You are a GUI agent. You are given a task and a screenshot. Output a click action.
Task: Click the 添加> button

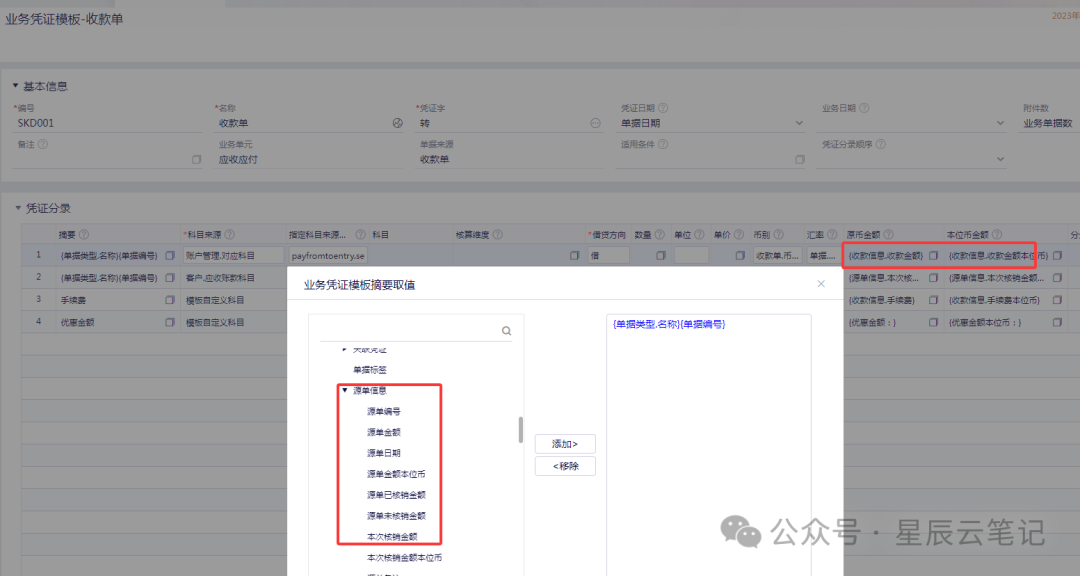pos(565,444)
